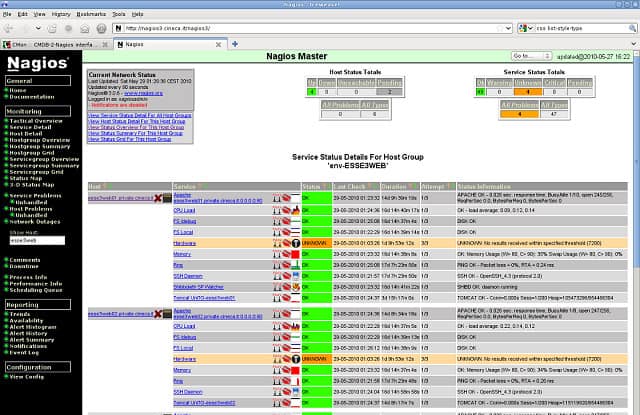This screenshot has width=640, height=415.
Task: Open Alert Histogram in the sidebar
Action: pos(33,327)
